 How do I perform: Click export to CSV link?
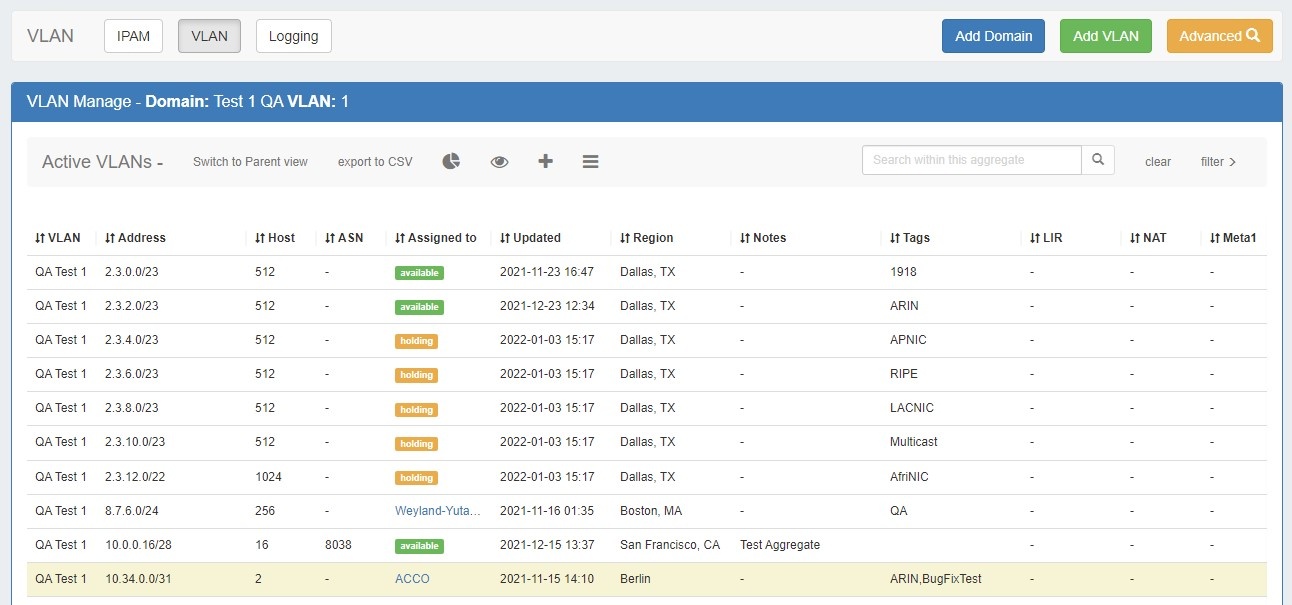[x=375, y=162]
